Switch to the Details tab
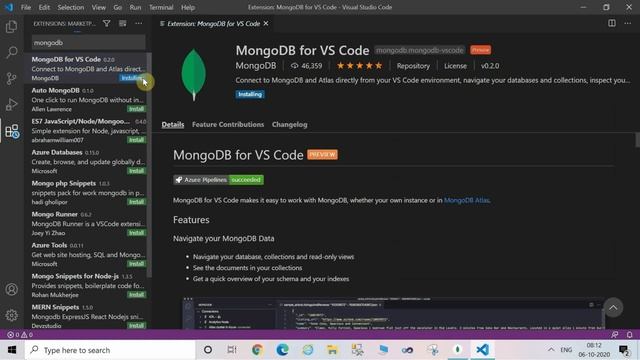 [x=173, y=124]
